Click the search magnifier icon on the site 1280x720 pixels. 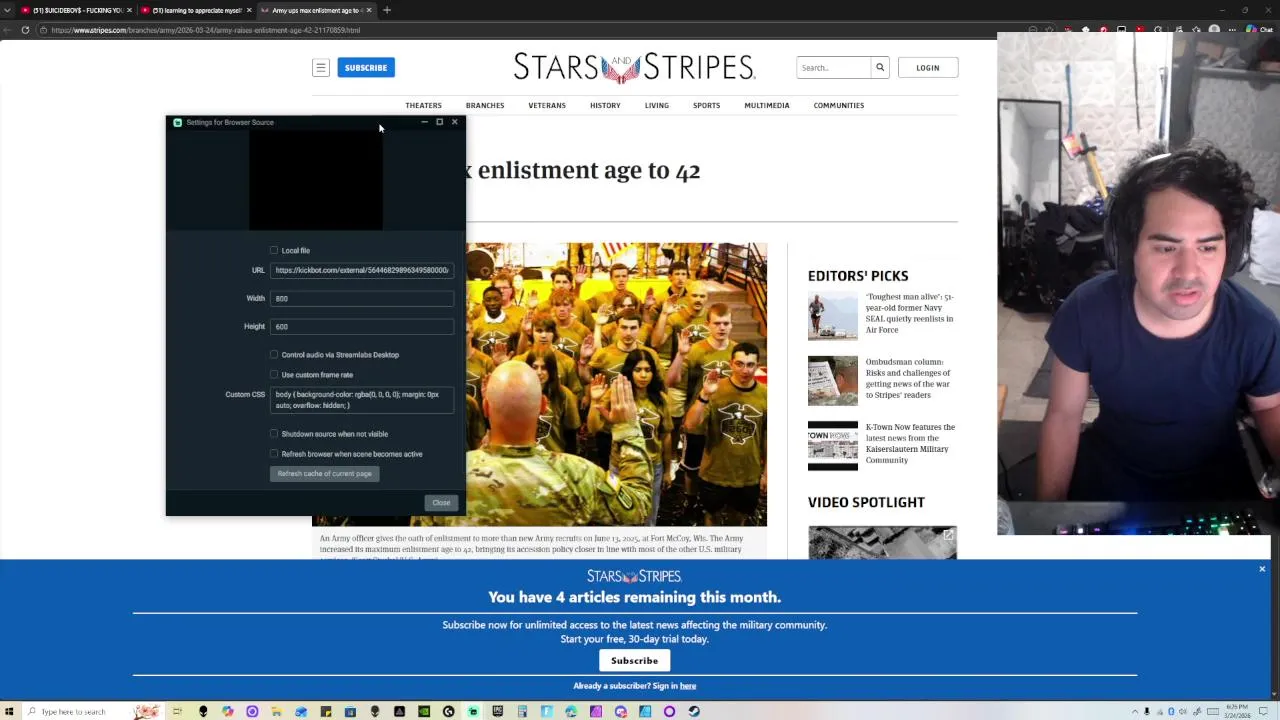click(x=880, y=68)
